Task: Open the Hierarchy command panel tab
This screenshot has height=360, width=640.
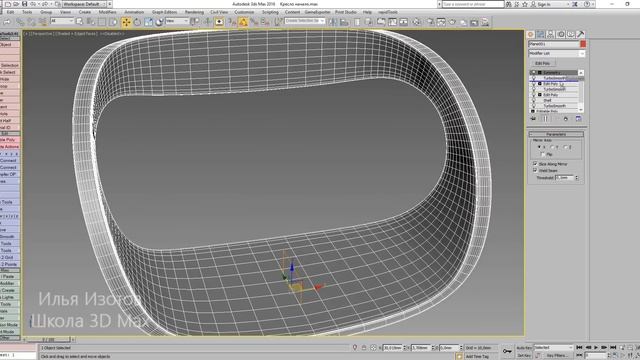Action: tap(550, 34)
